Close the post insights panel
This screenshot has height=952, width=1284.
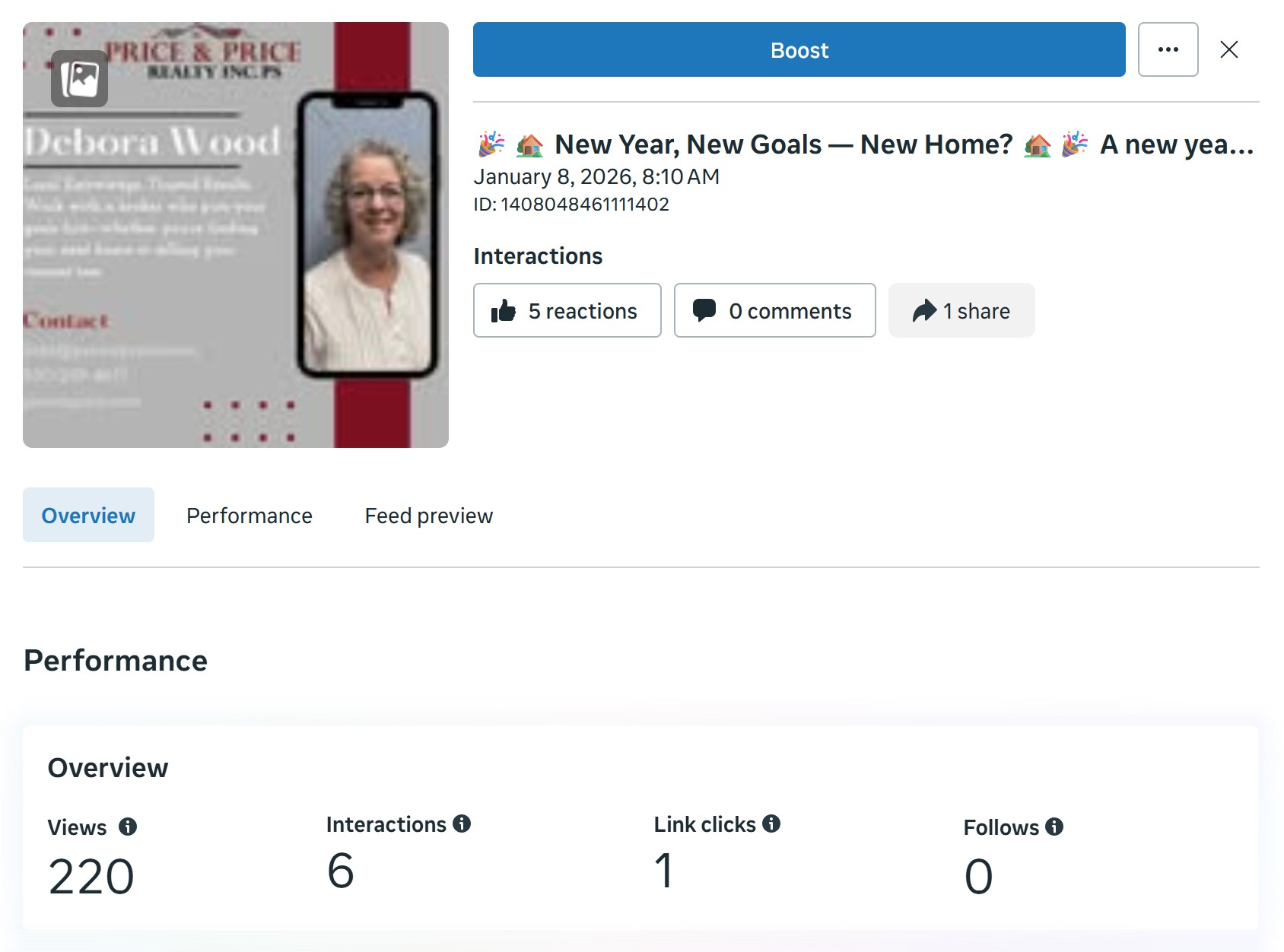[1228, 50]
